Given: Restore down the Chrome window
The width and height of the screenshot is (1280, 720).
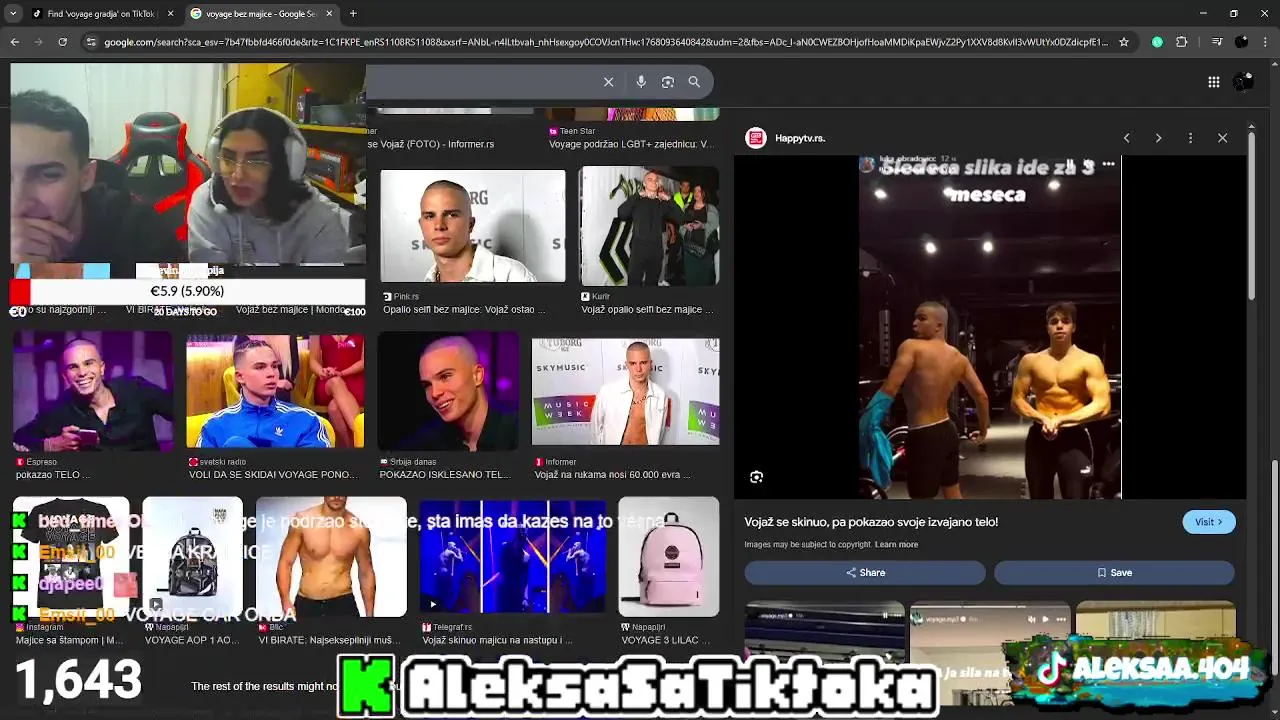Looking at the screenshot, I should [x=1233, y=14].
